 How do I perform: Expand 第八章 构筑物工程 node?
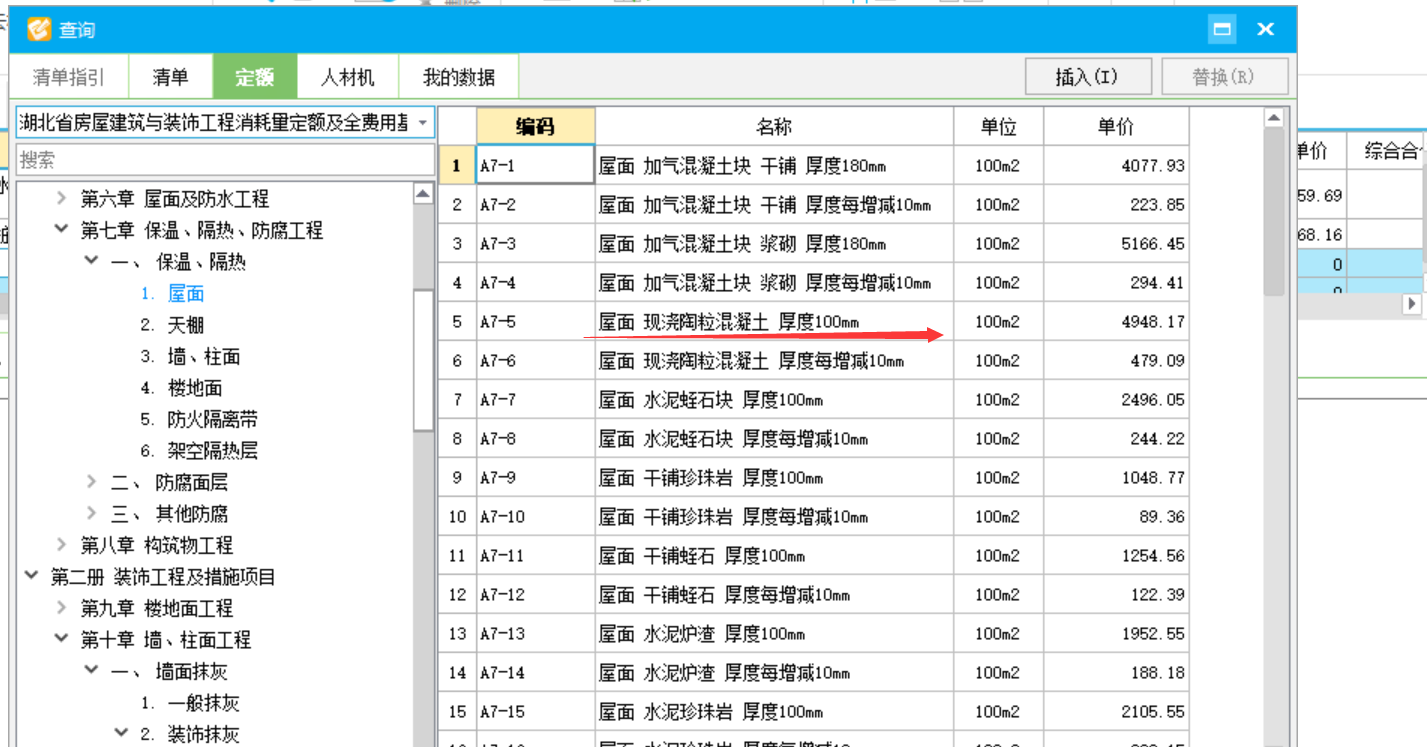[x=62, y=545]
